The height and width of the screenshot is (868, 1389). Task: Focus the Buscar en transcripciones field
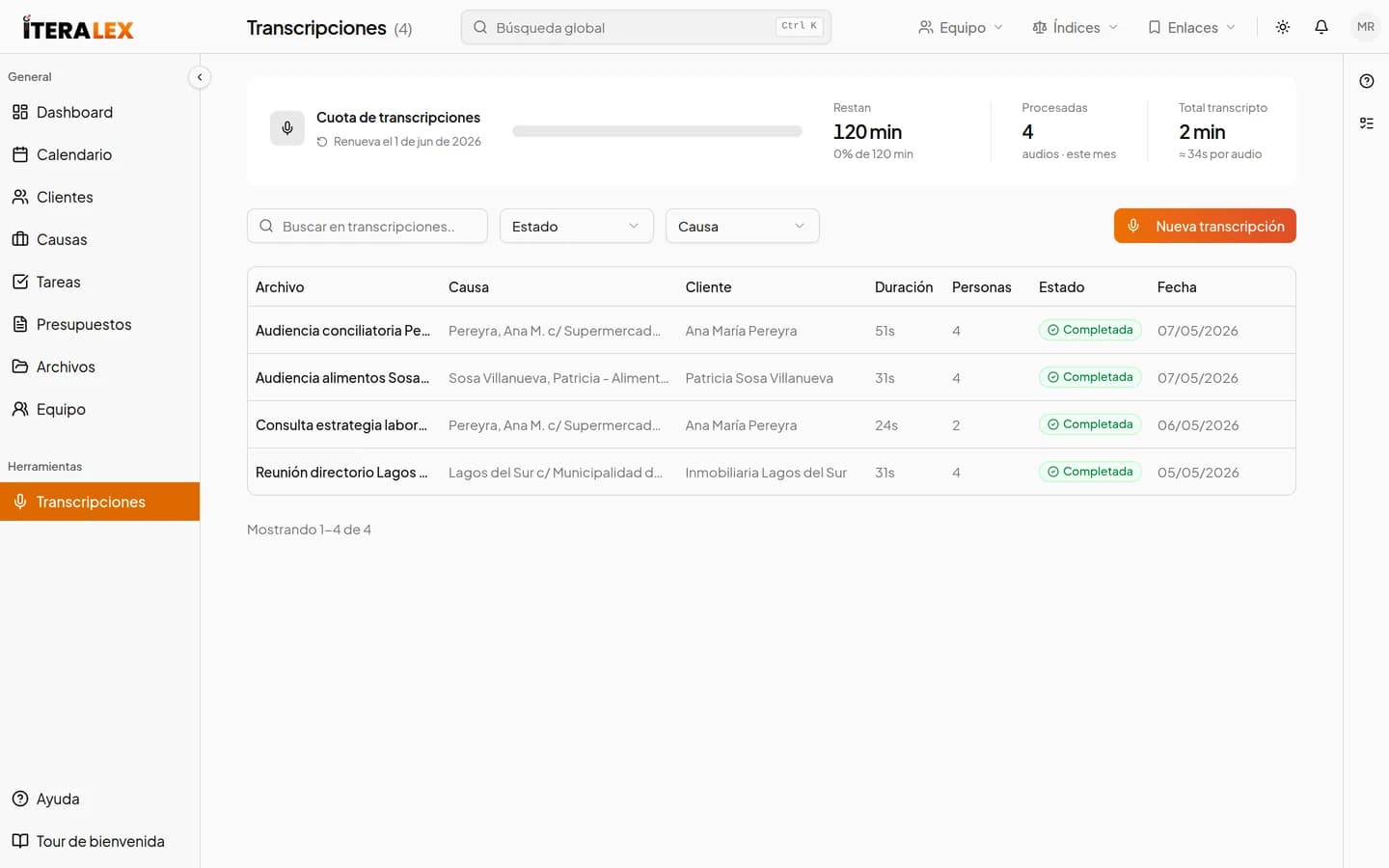368,226
